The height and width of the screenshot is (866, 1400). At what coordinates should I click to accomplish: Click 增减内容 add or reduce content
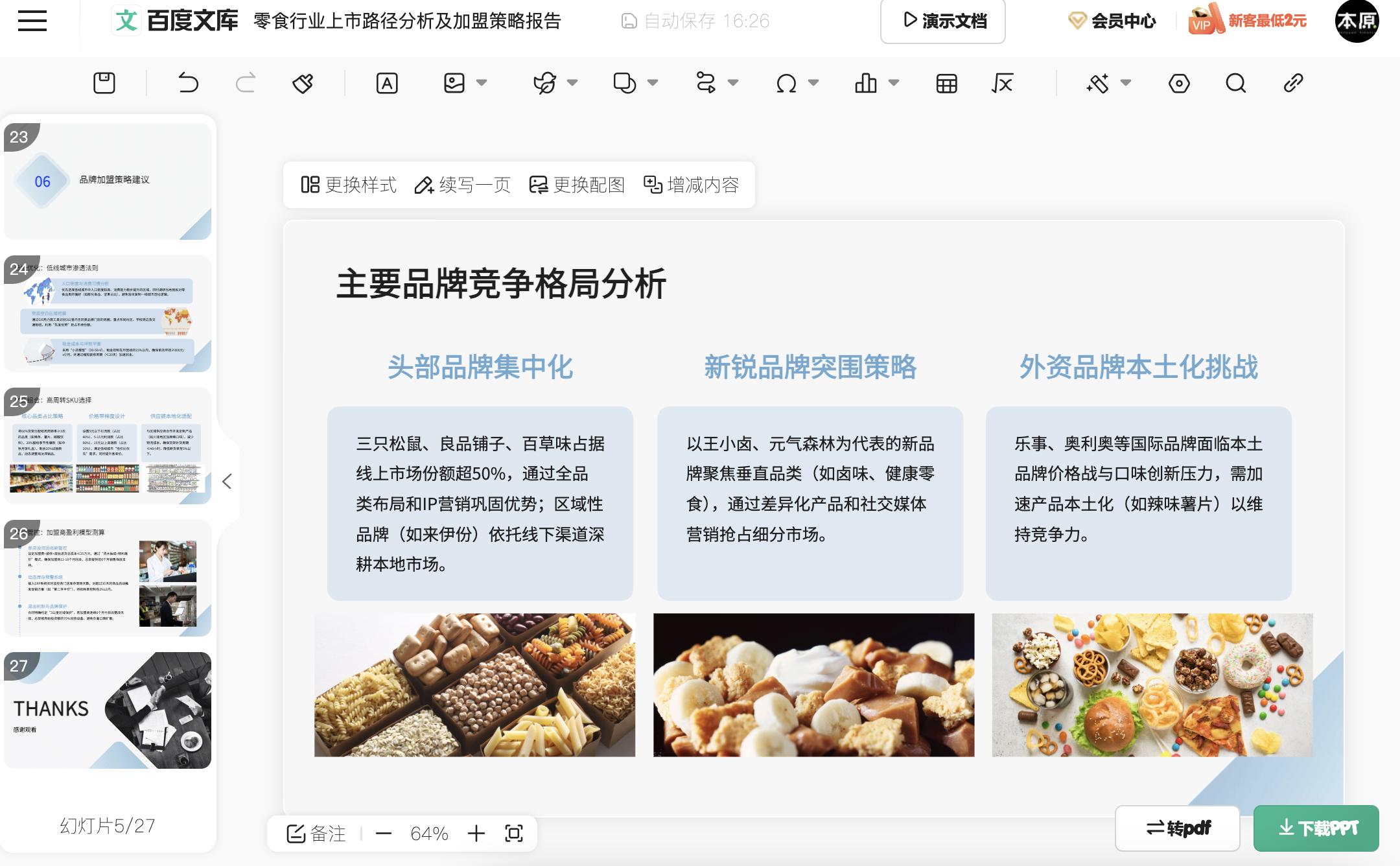pos(691,185)
